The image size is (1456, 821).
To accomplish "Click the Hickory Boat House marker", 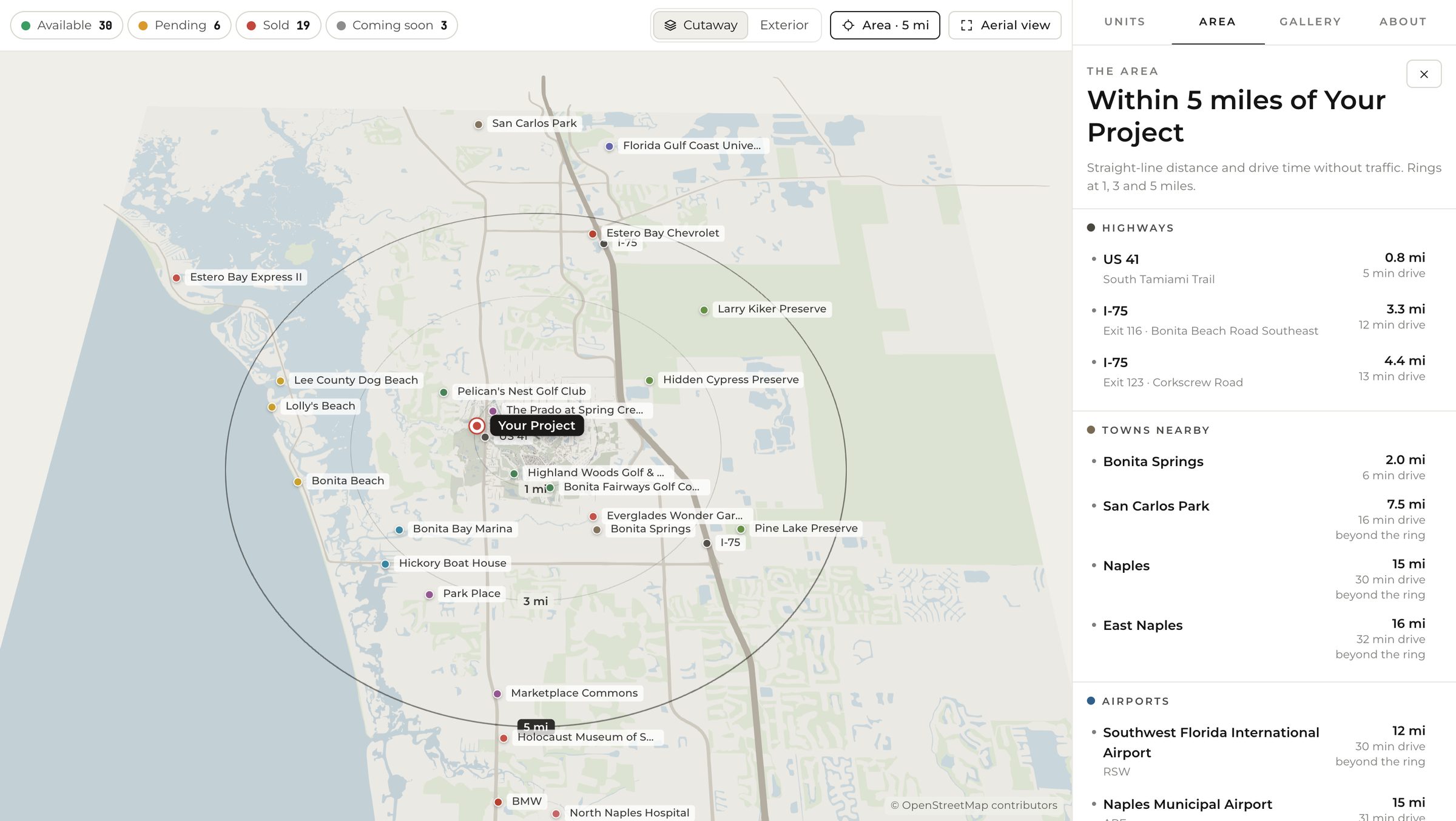I will point(385,564).
